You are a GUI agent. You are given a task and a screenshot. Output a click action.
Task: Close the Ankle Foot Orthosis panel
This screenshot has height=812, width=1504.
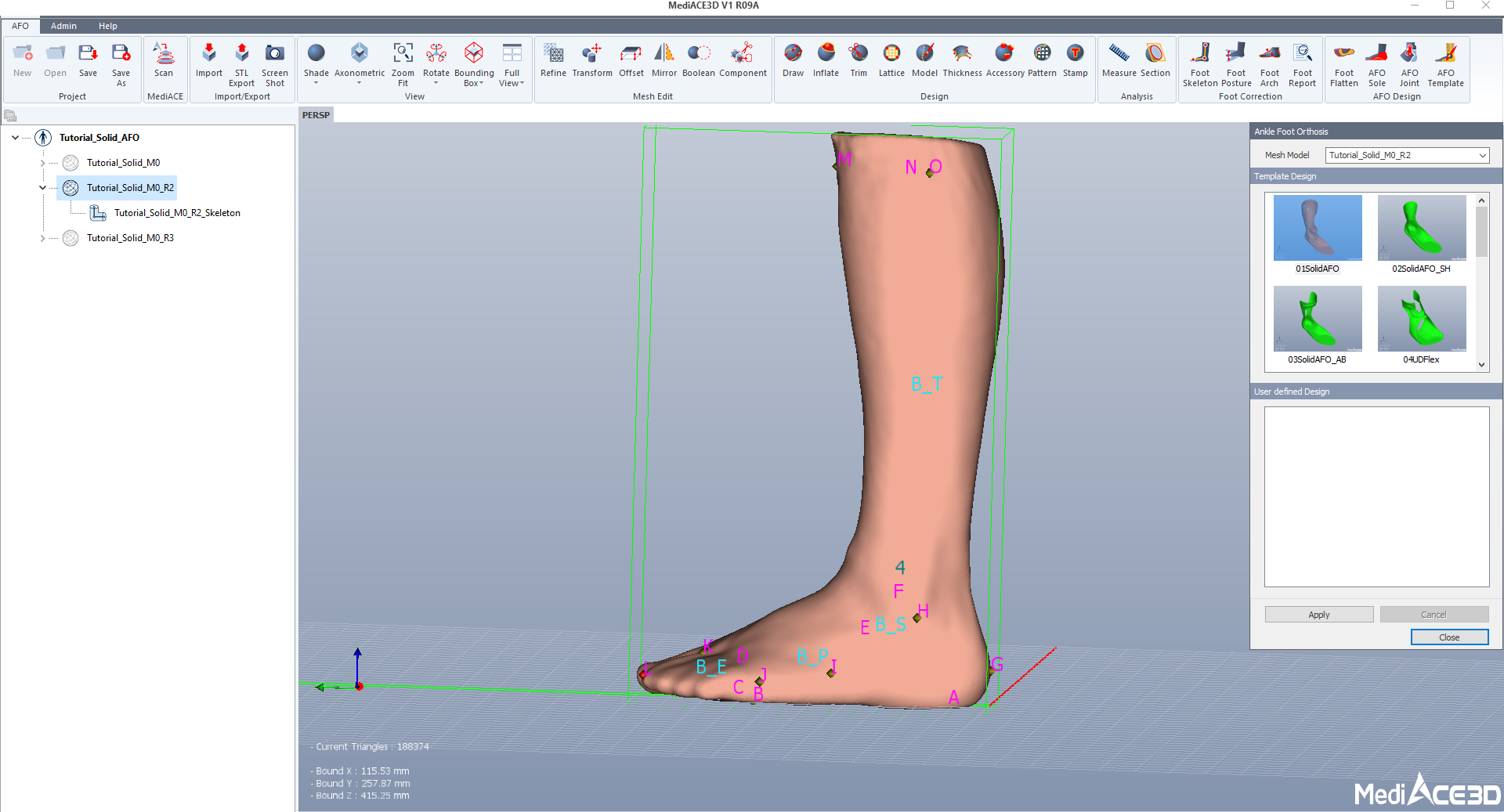pyautogui.click(x=1450, y=637)
